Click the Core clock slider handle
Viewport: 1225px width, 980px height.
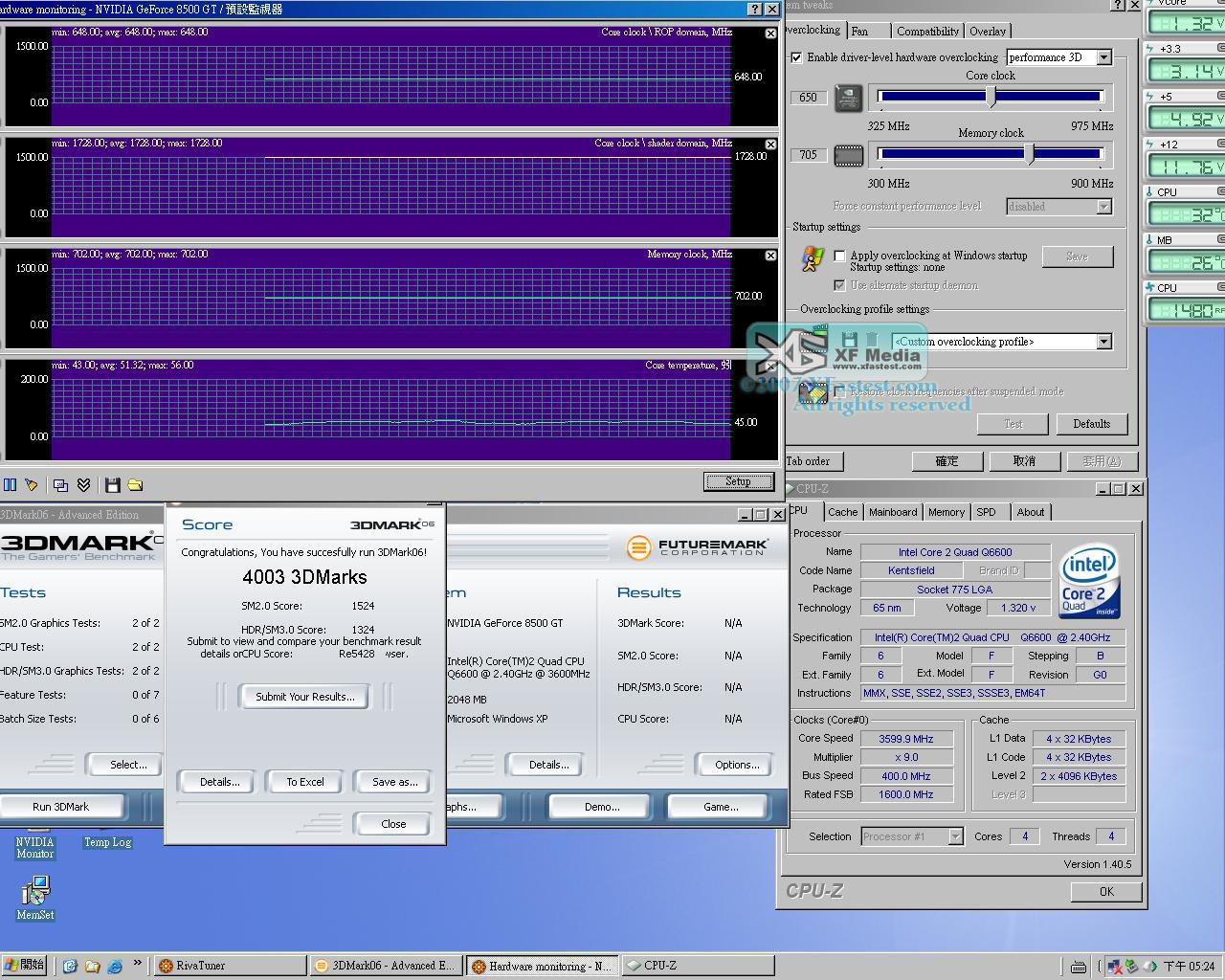[x=991, y=97]
